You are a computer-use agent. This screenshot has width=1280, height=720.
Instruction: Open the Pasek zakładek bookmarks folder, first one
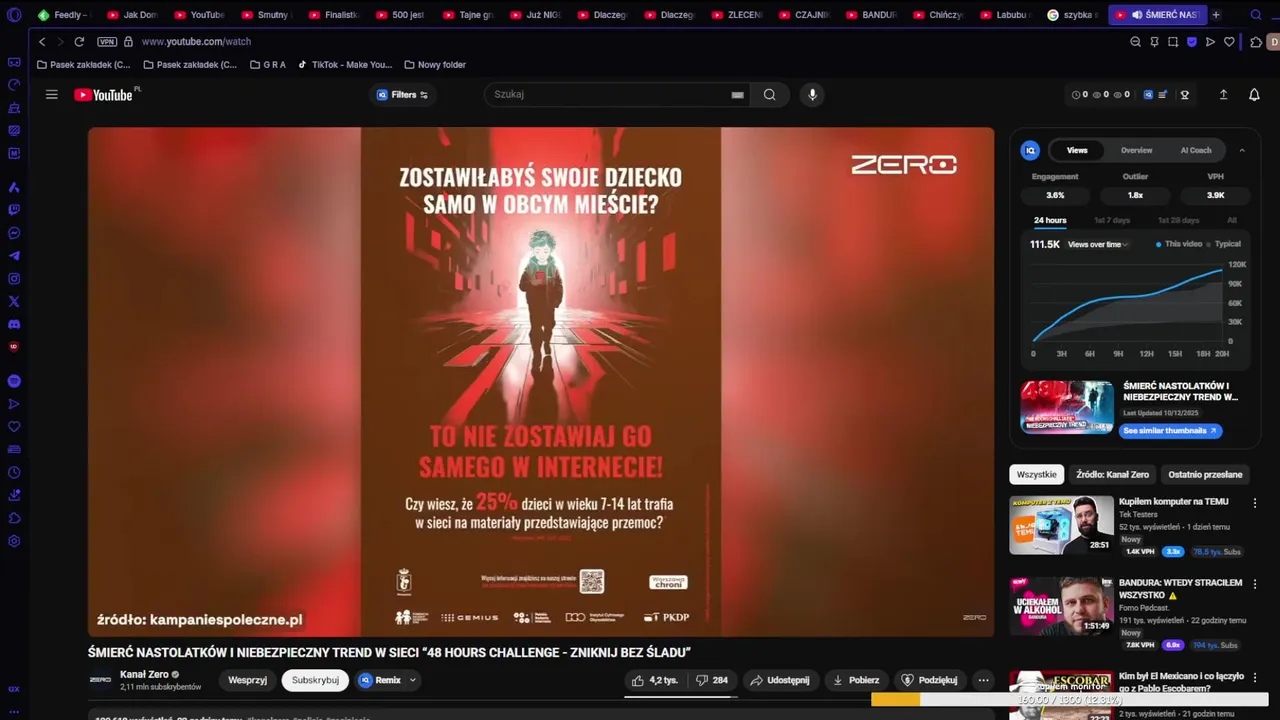[x=83, y=65]
